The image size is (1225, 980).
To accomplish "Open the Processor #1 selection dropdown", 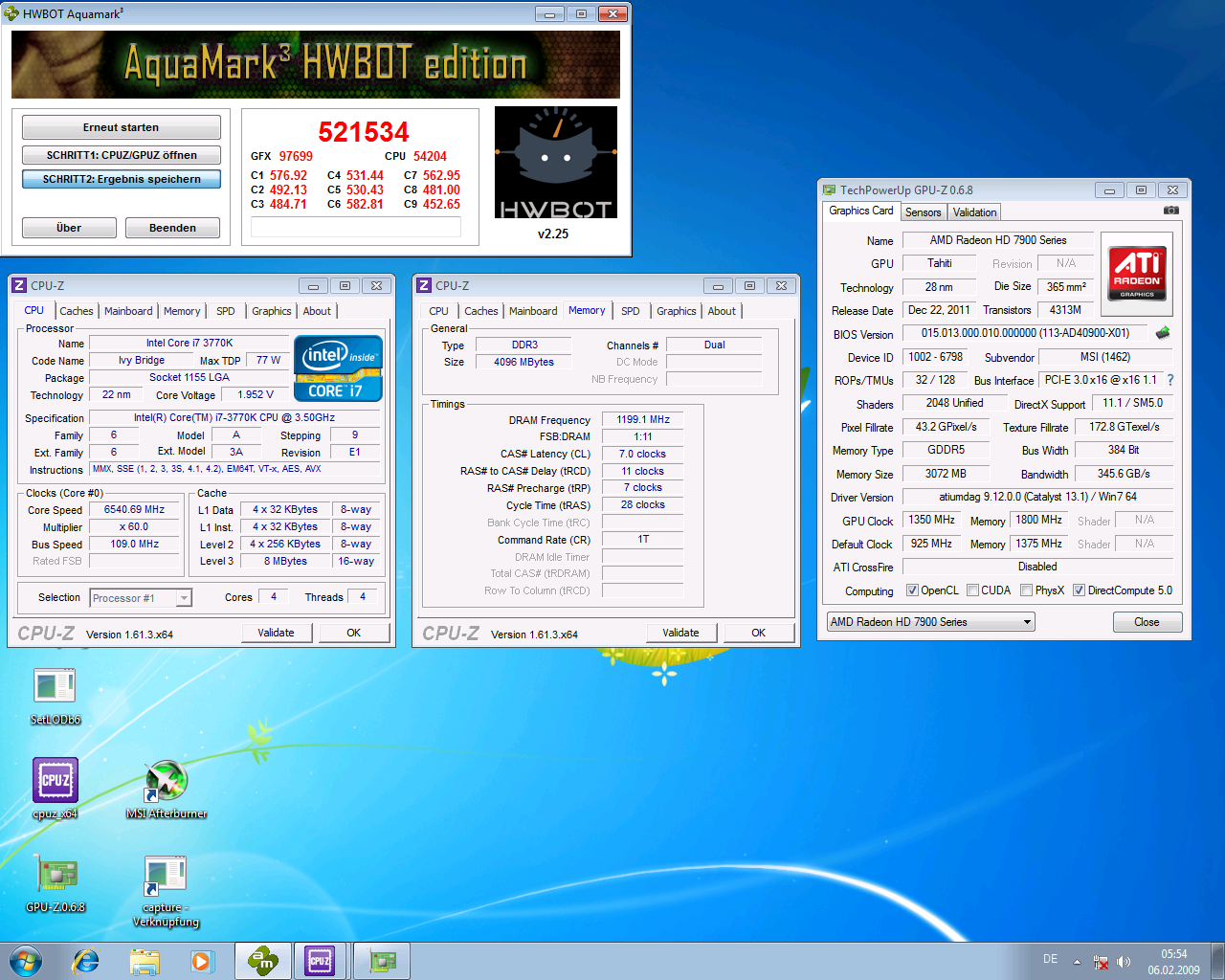I will pos(141,598).
